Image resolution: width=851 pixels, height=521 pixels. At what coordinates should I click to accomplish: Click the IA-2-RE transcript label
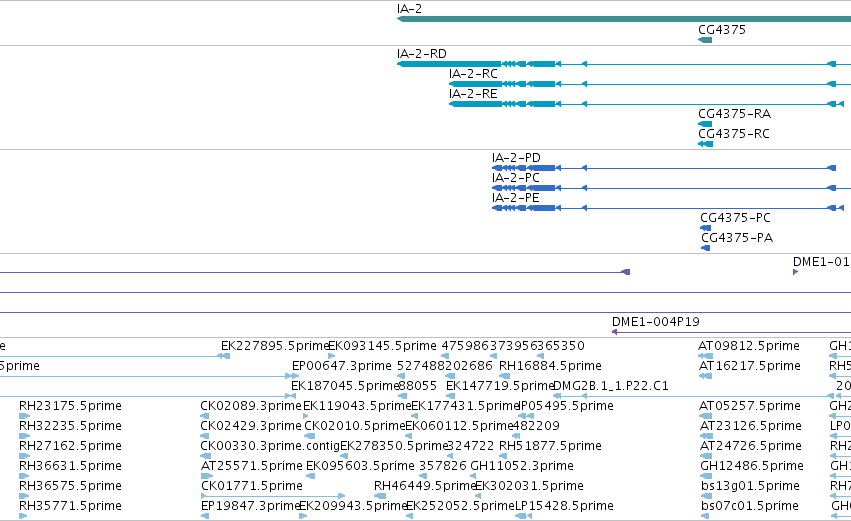(473, 94)
